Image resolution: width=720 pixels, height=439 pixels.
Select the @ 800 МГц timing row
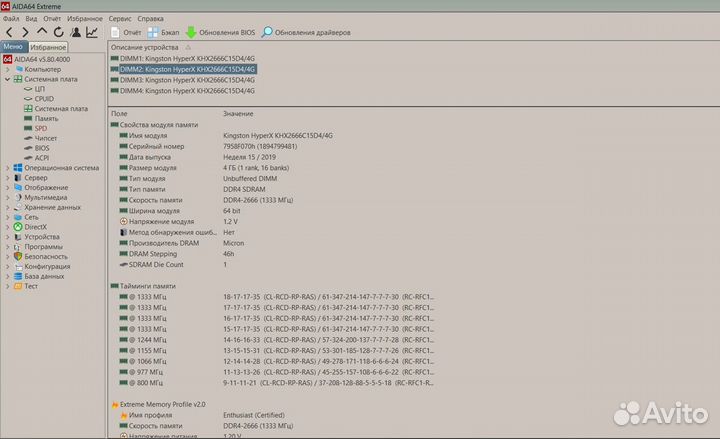tap(277, 383)
